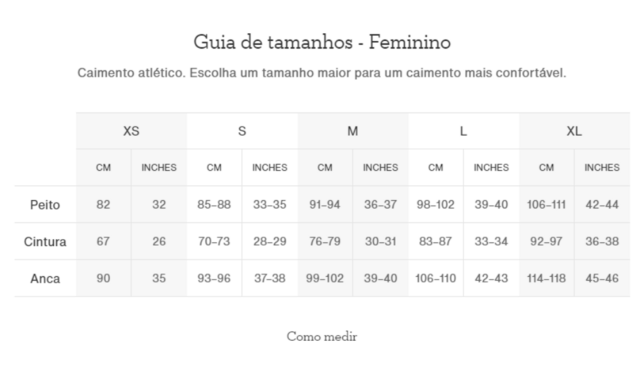The height and width of the screenshot is (374, 640).
Task: Click the 45–46 Anca inches cell
Action: click(602, 278)
